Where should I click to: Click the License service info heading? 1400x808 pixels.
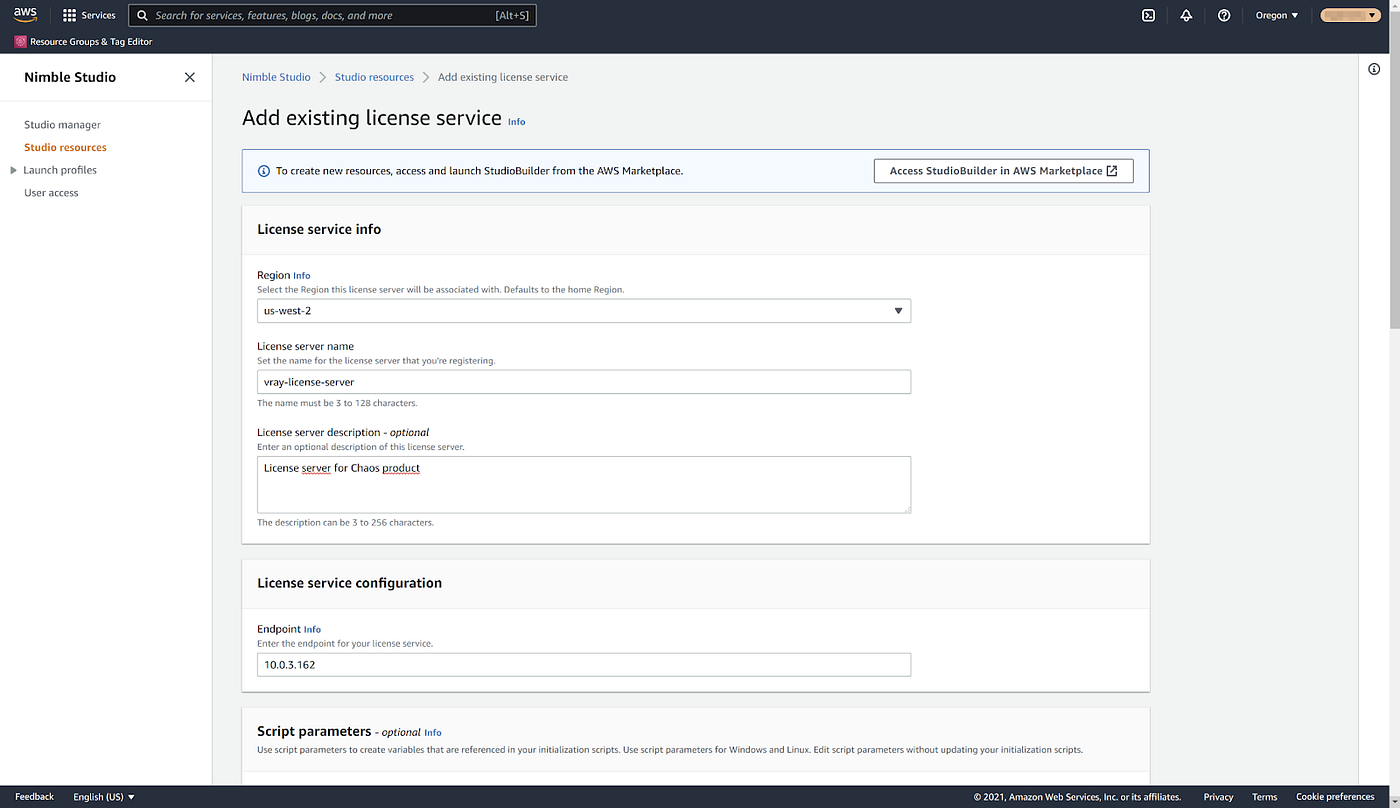(319, 229)
